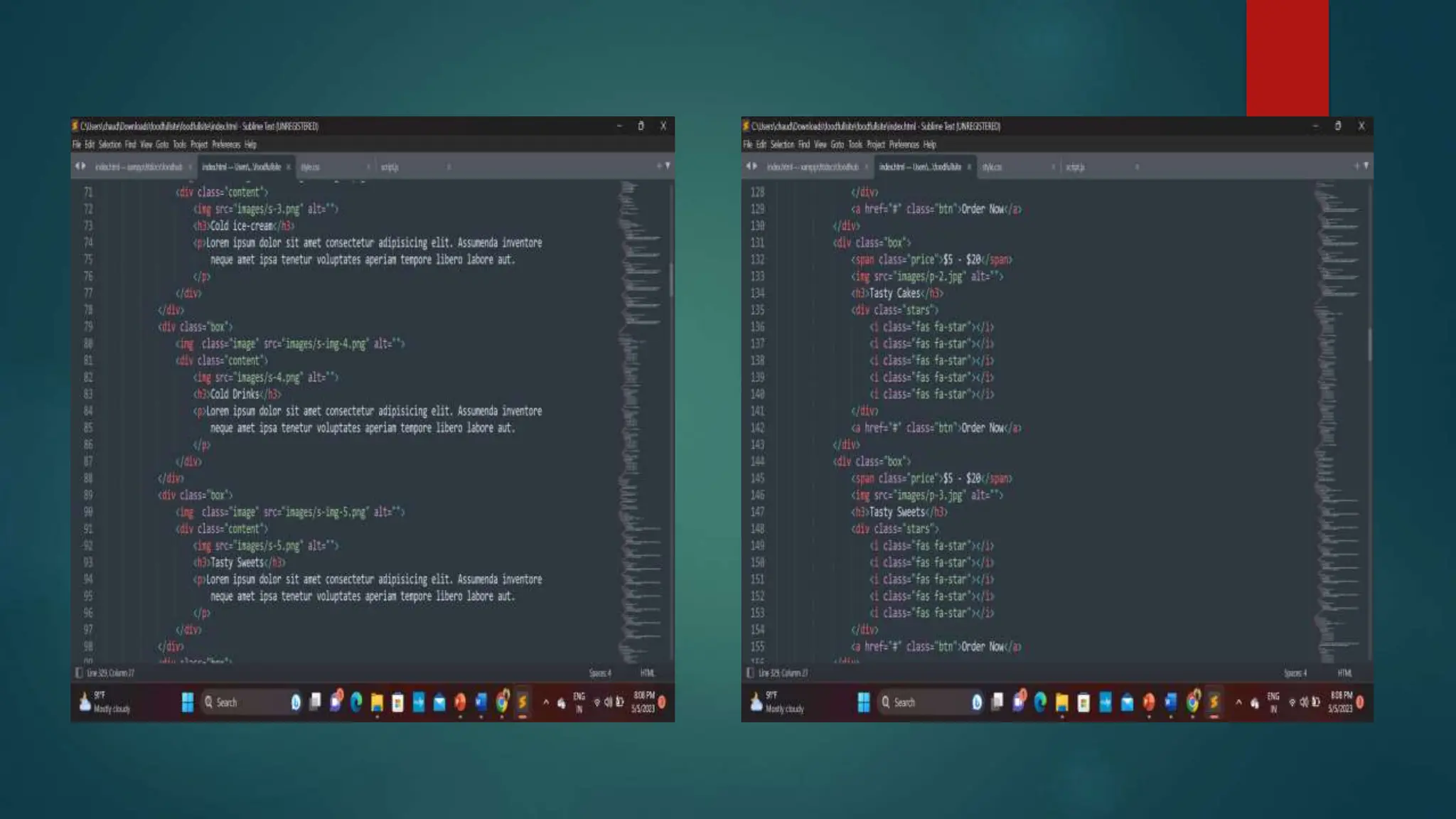Click the Sublime Text taskbar icon in right window

tap(1214, 702)
